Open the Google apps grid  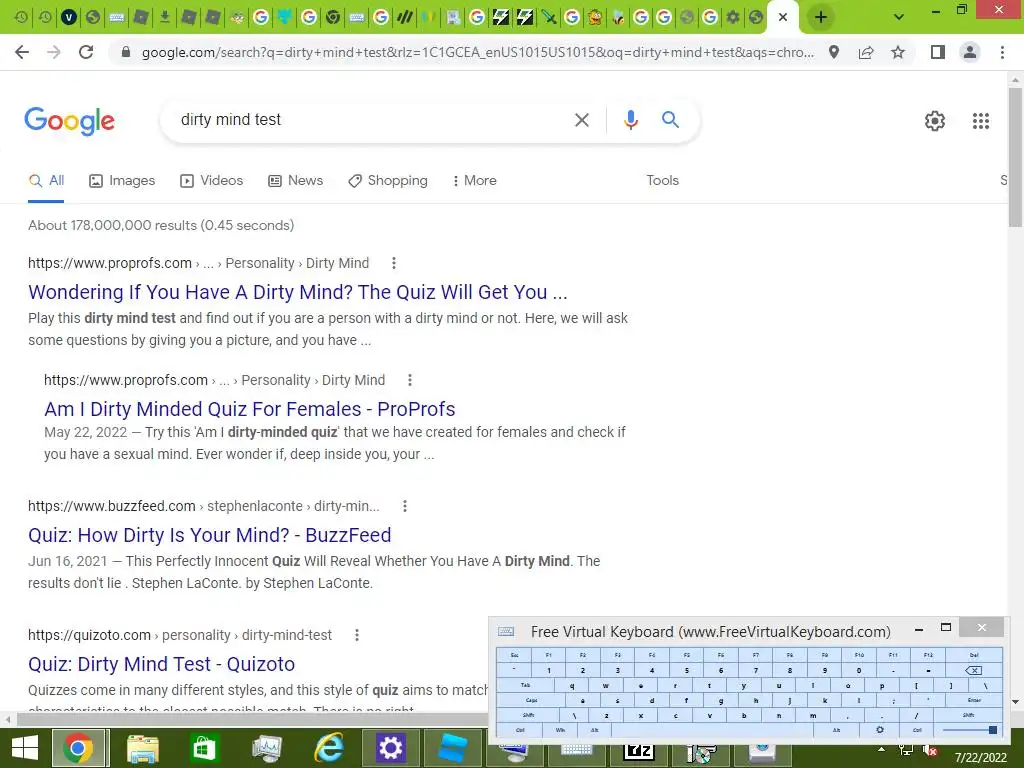981,121
